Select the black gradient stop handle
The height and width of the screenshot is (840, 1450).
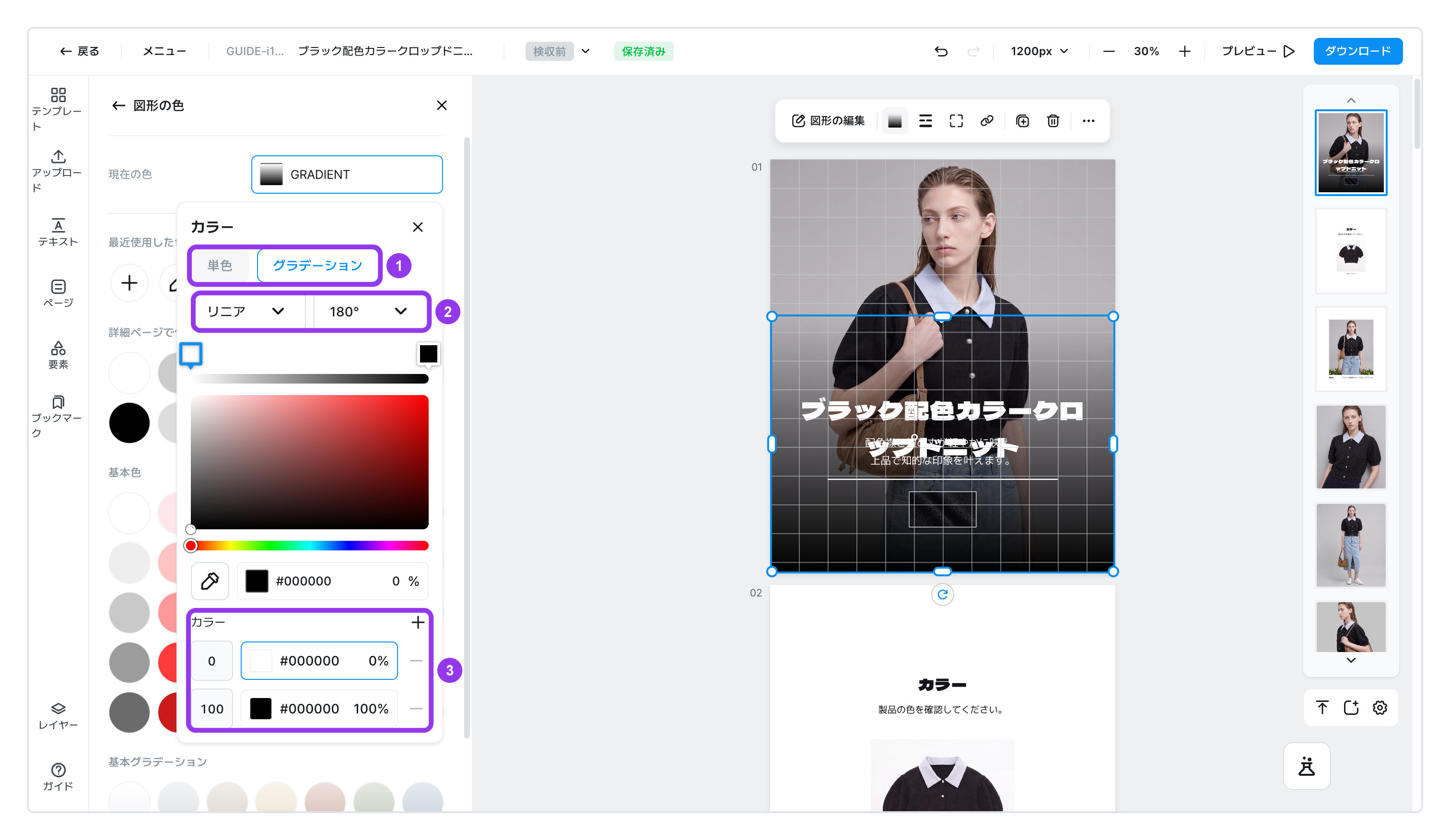click(428, 354)
